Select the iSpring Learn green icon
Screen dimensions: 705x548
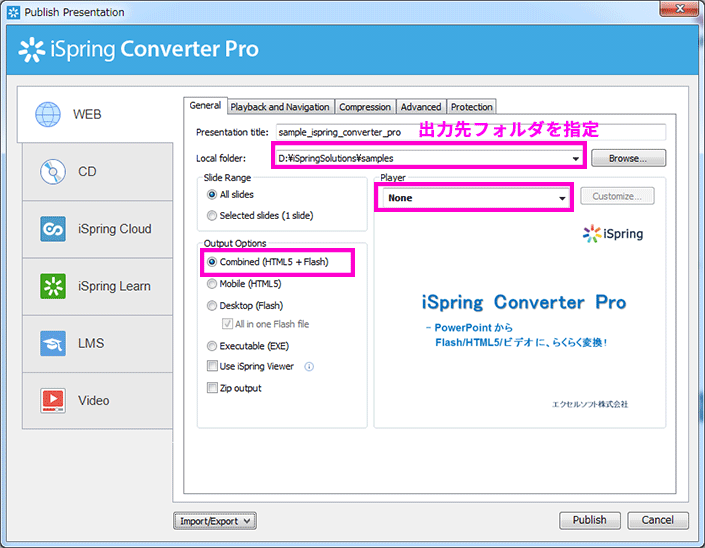click(x=53, y=286)
